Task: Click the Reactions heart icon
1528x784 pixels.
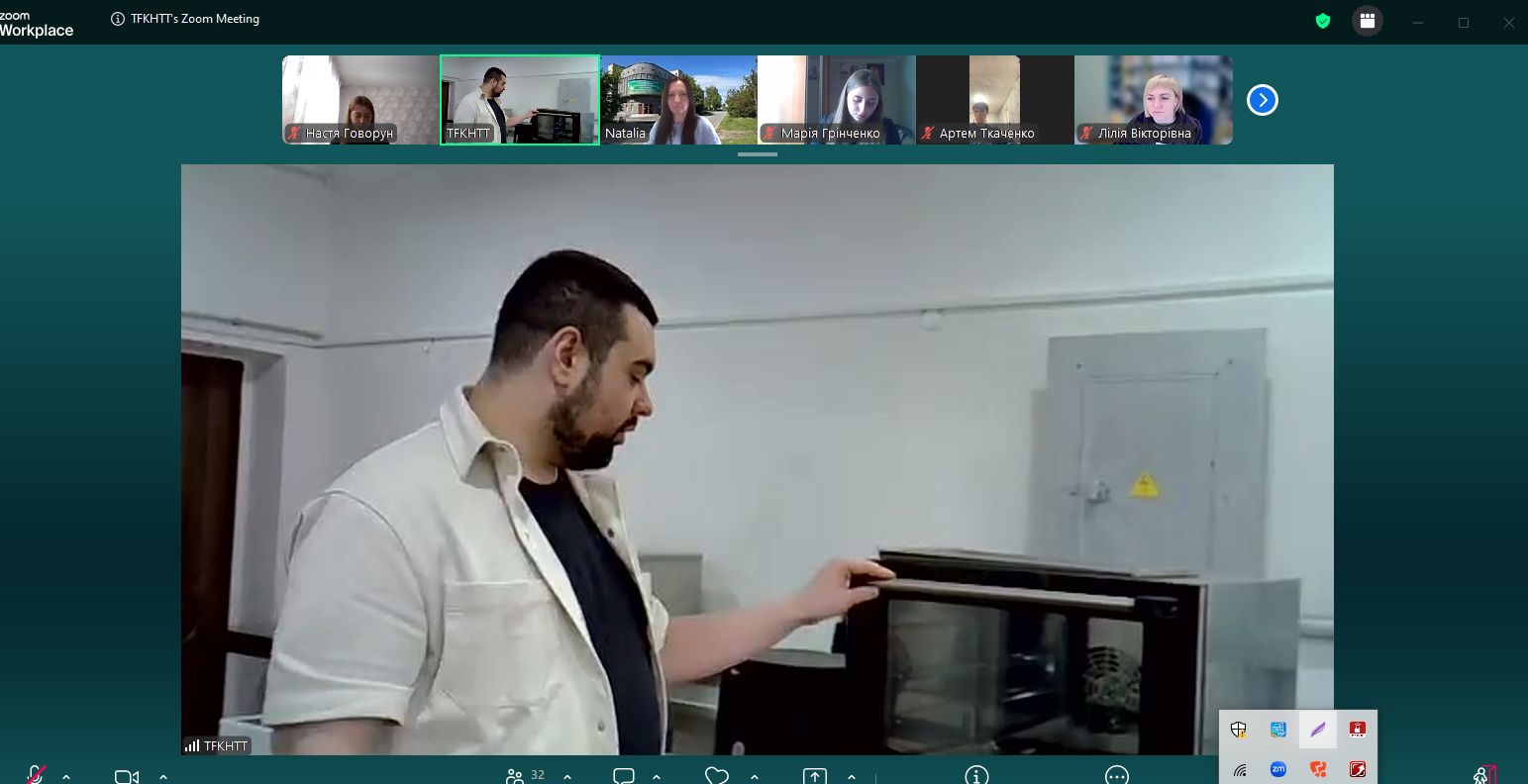Action: pos(717,776)
